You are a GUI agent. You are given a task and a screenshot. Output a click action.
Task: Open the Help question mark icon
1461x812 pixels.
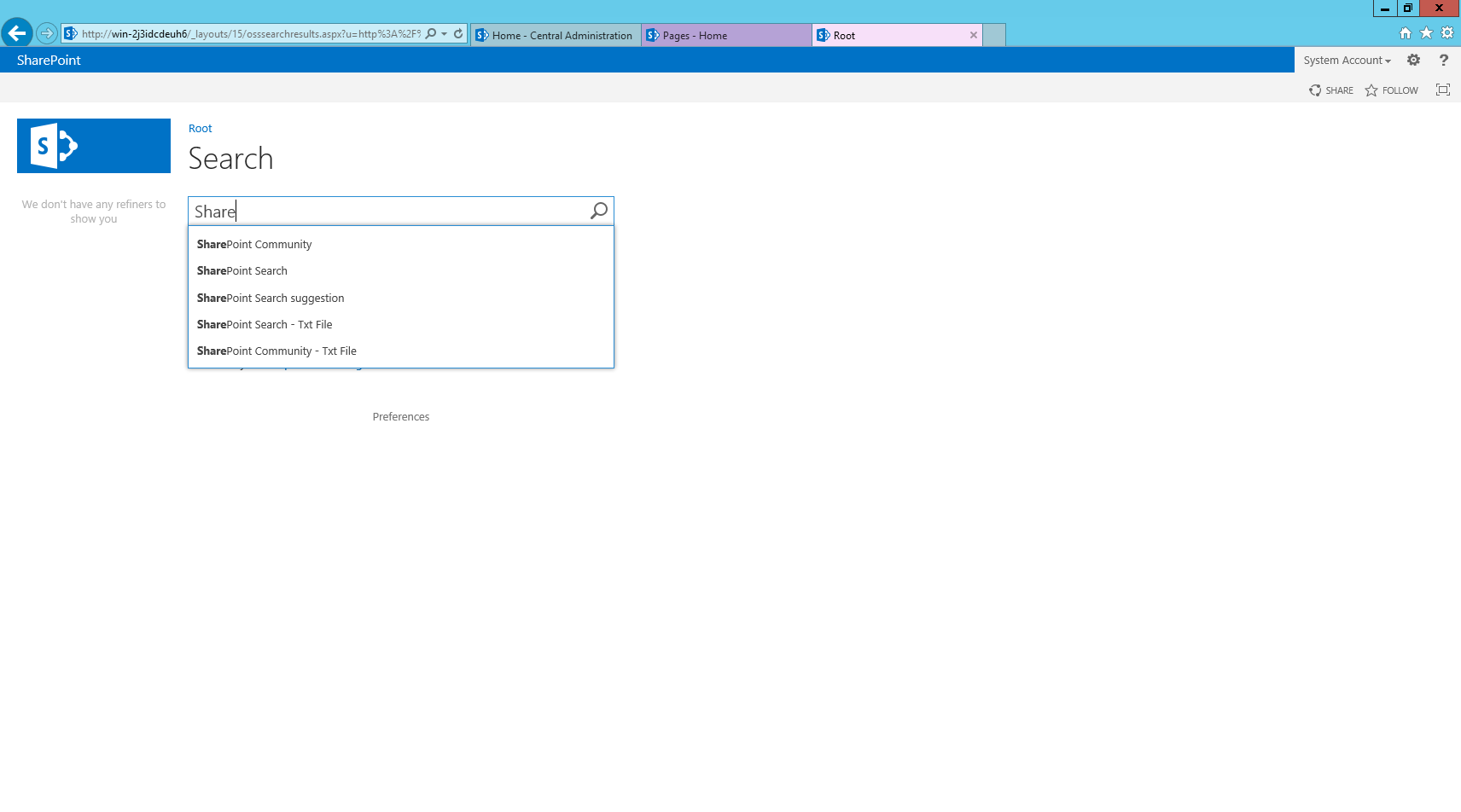(1443, 60)
